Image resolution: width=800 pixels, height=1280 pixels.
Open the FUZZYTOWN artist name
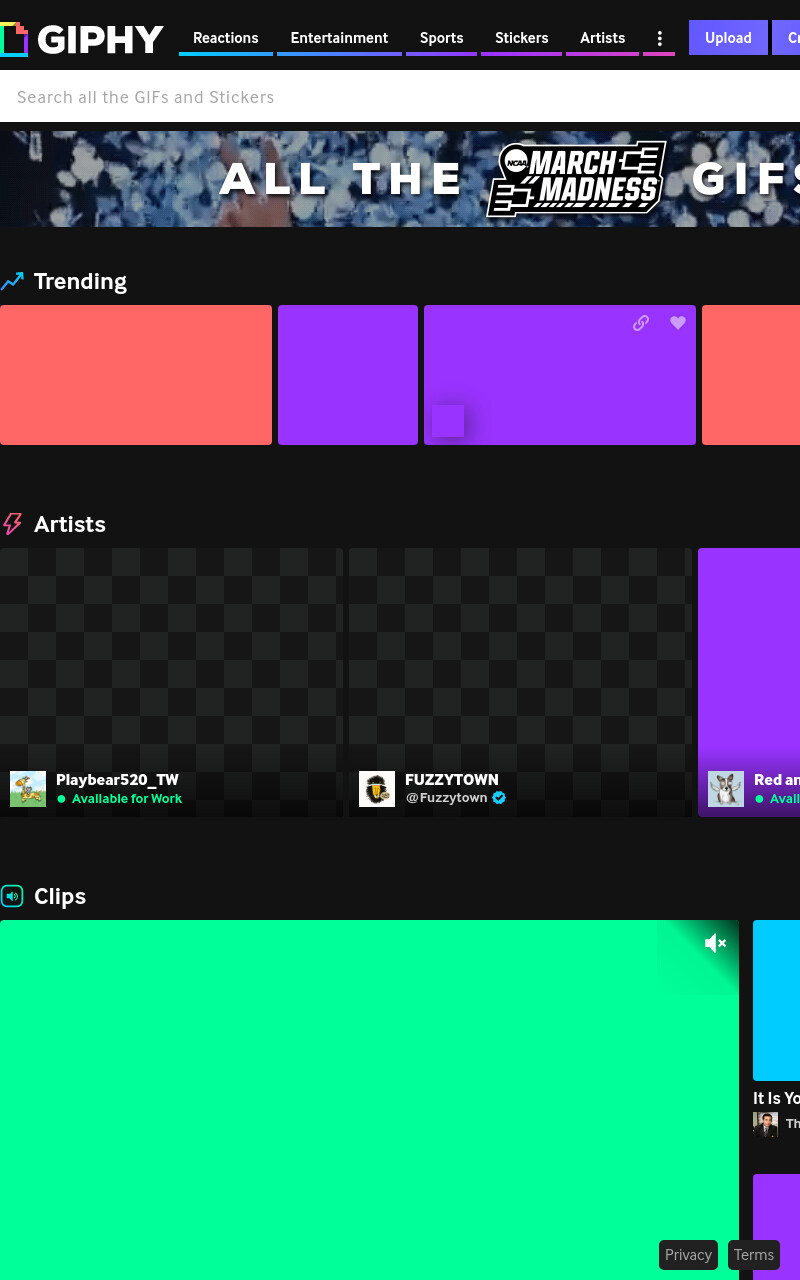(x=452, y=780)
